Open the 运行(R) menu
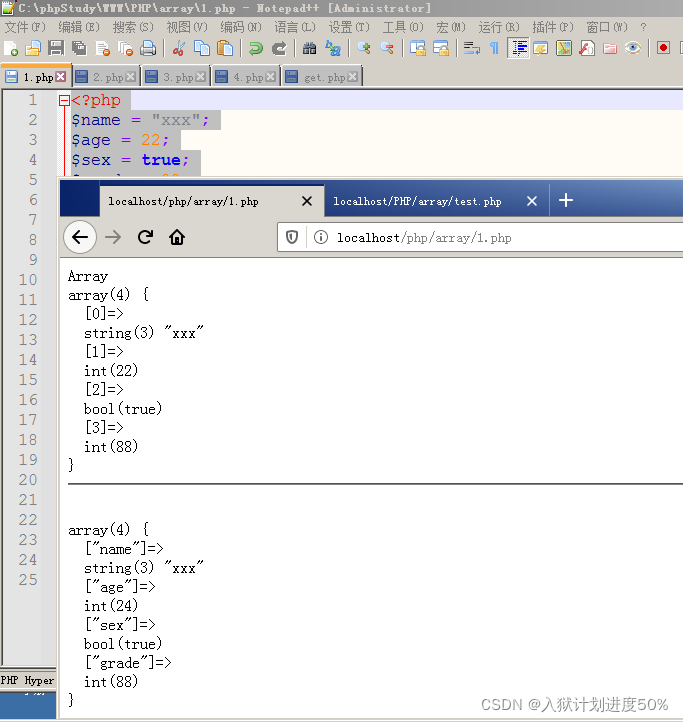 499,27
